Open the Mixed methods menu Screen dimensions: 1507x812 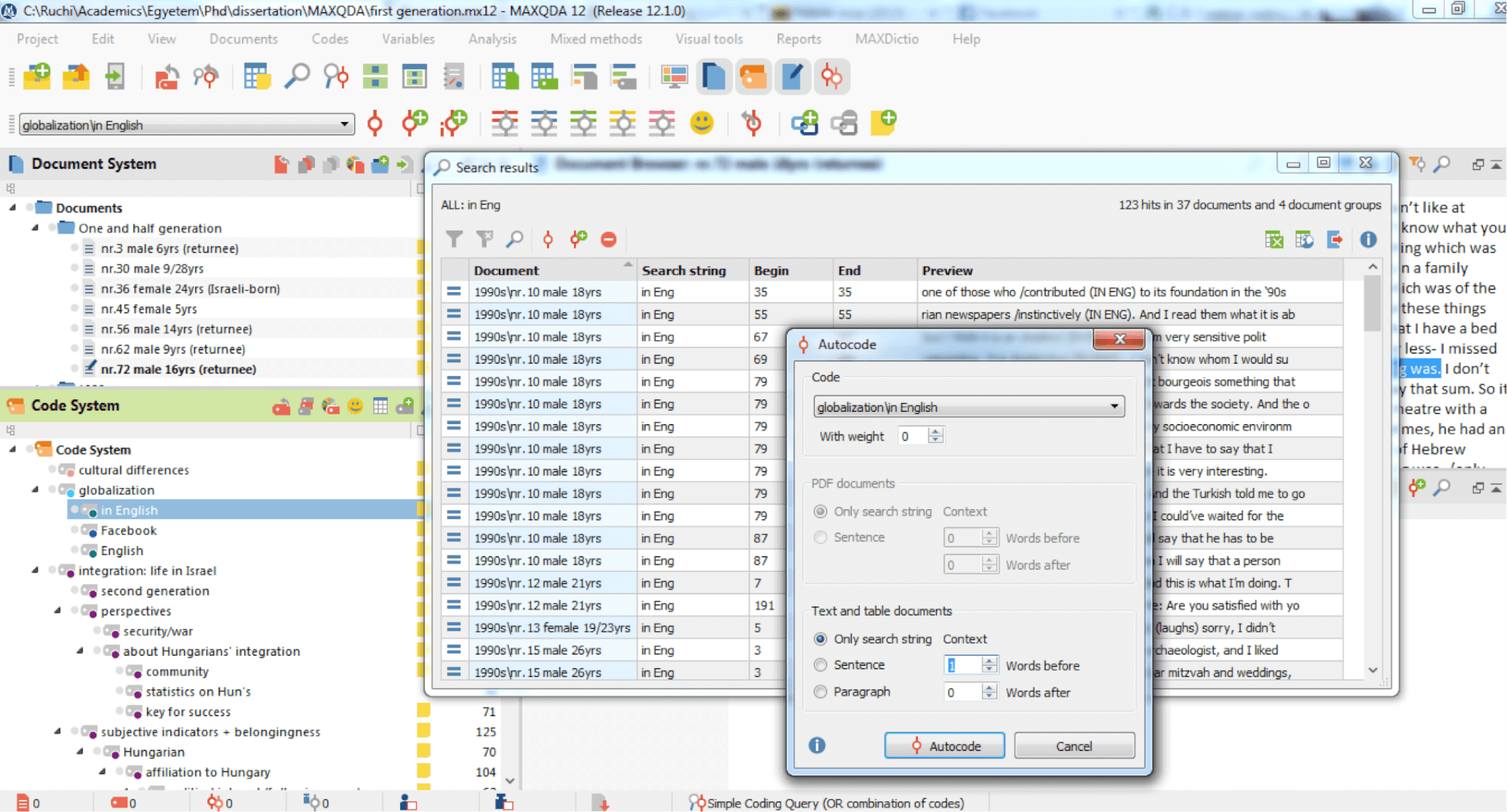point(596,39)
